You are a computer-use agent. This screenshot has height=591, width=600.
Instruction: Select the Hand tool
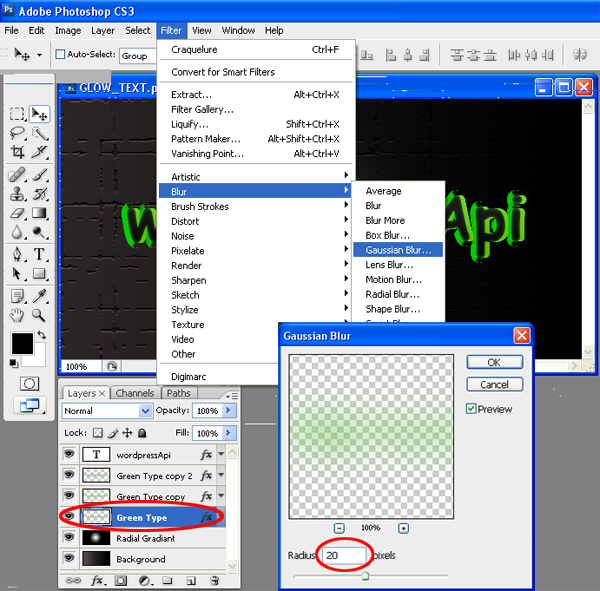[x=17, y=315]
